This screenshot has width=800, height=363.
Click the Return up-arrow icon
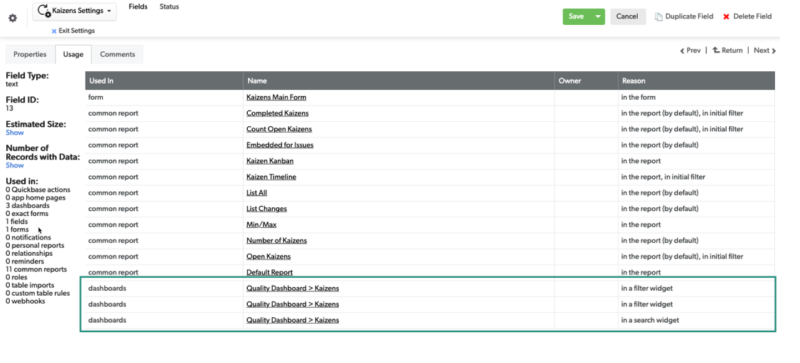(716, 50)
